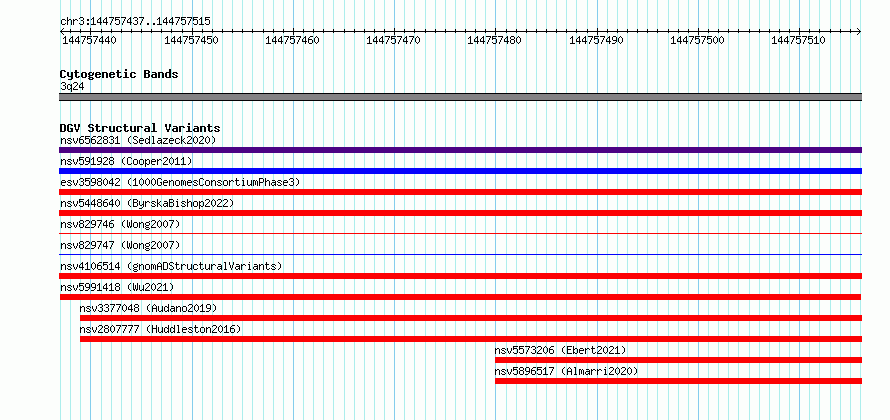Image resolution: width=890 pixels, height=420 pixels.
Task: Click ruler position 144757470
Action: (394, 40)
